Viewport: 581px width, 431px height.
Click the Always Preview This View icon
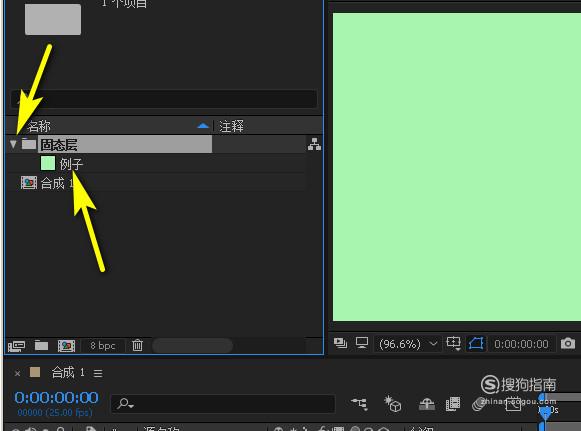[x=340, y=343]
